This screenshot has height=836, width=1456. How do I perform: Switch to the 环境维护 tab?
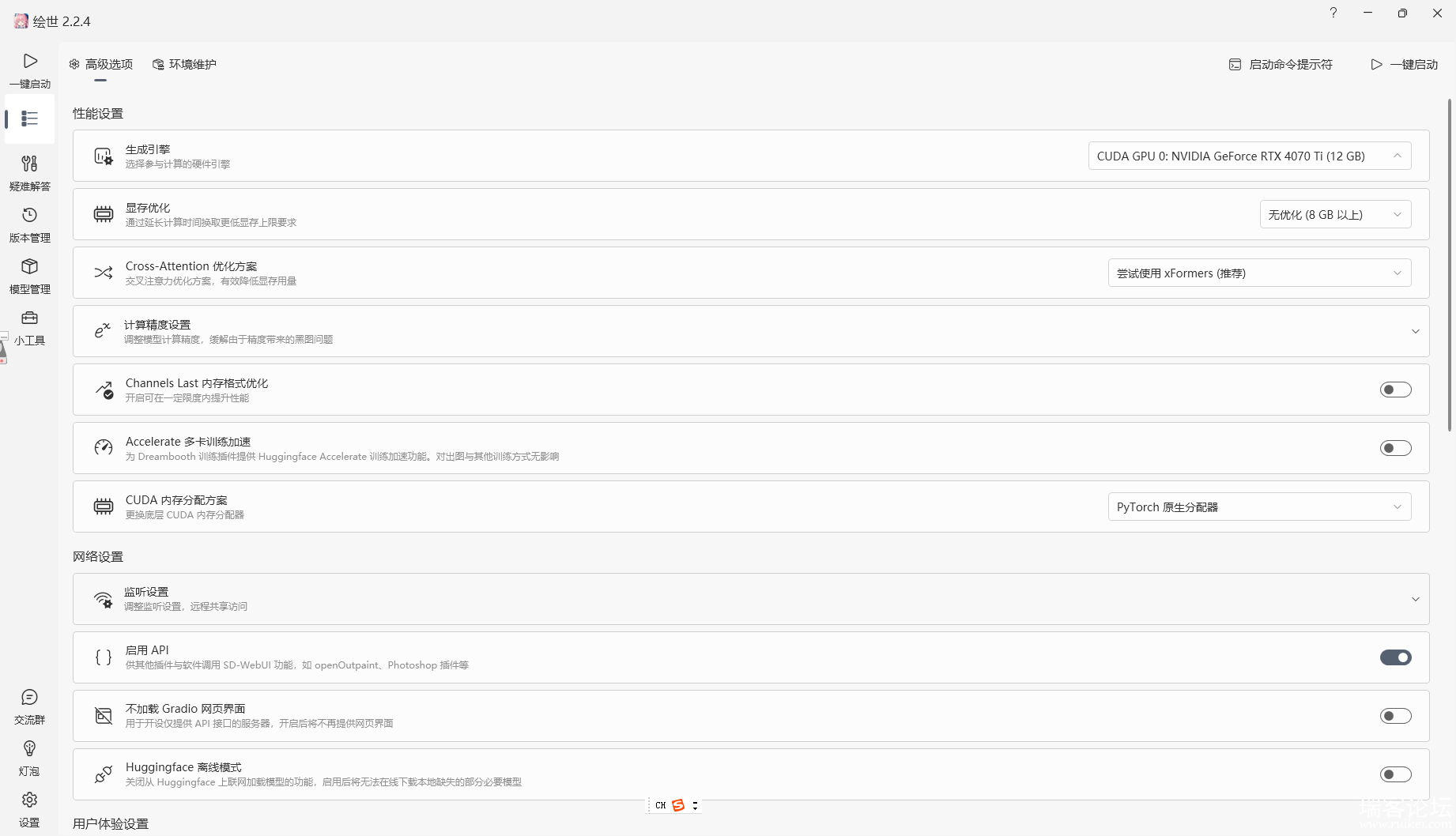pyautogui.click(x=184, y=64)
